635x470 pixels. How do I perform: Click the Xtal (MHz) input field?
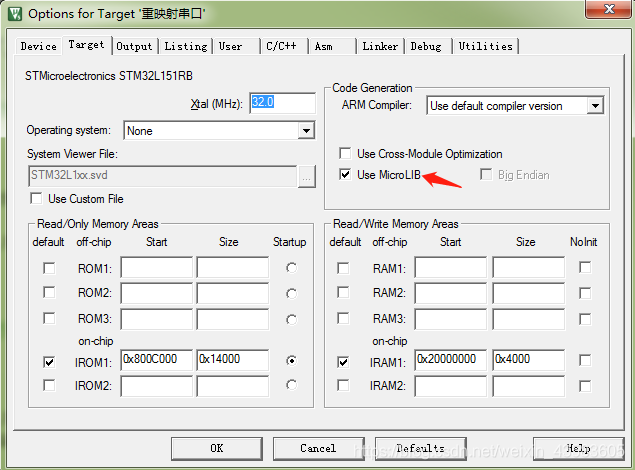pos(282,103)
